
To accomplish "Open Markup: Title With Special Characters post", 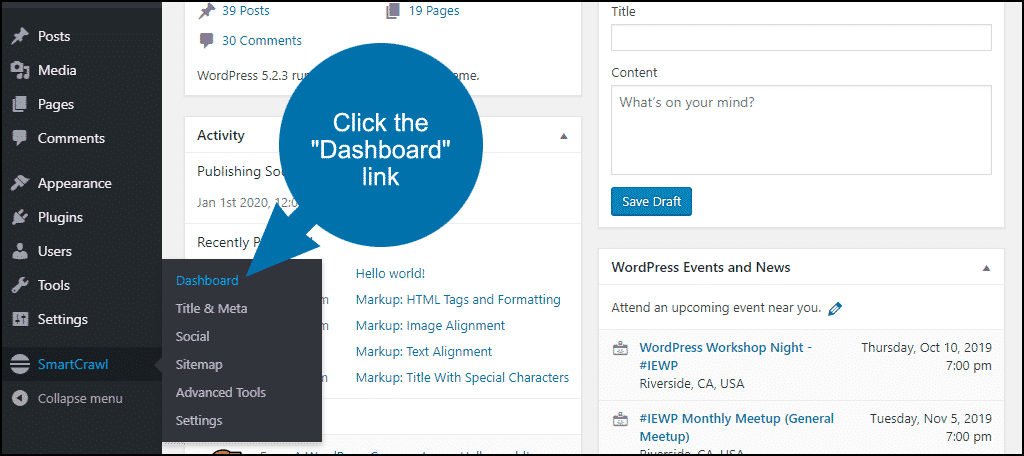I will (462, 378).
